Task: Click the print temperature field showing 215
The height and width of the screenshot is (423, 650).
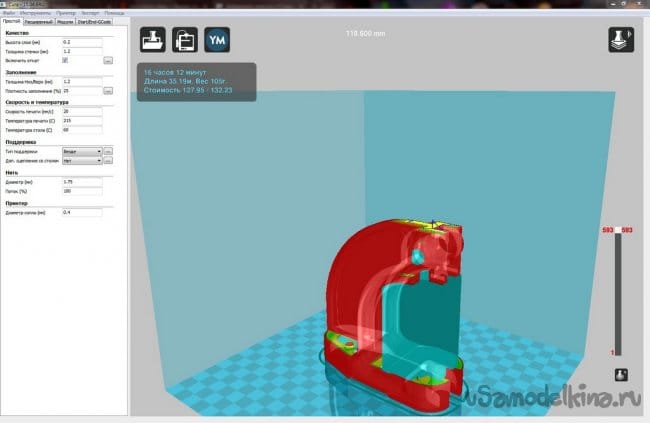Action: 82,121
